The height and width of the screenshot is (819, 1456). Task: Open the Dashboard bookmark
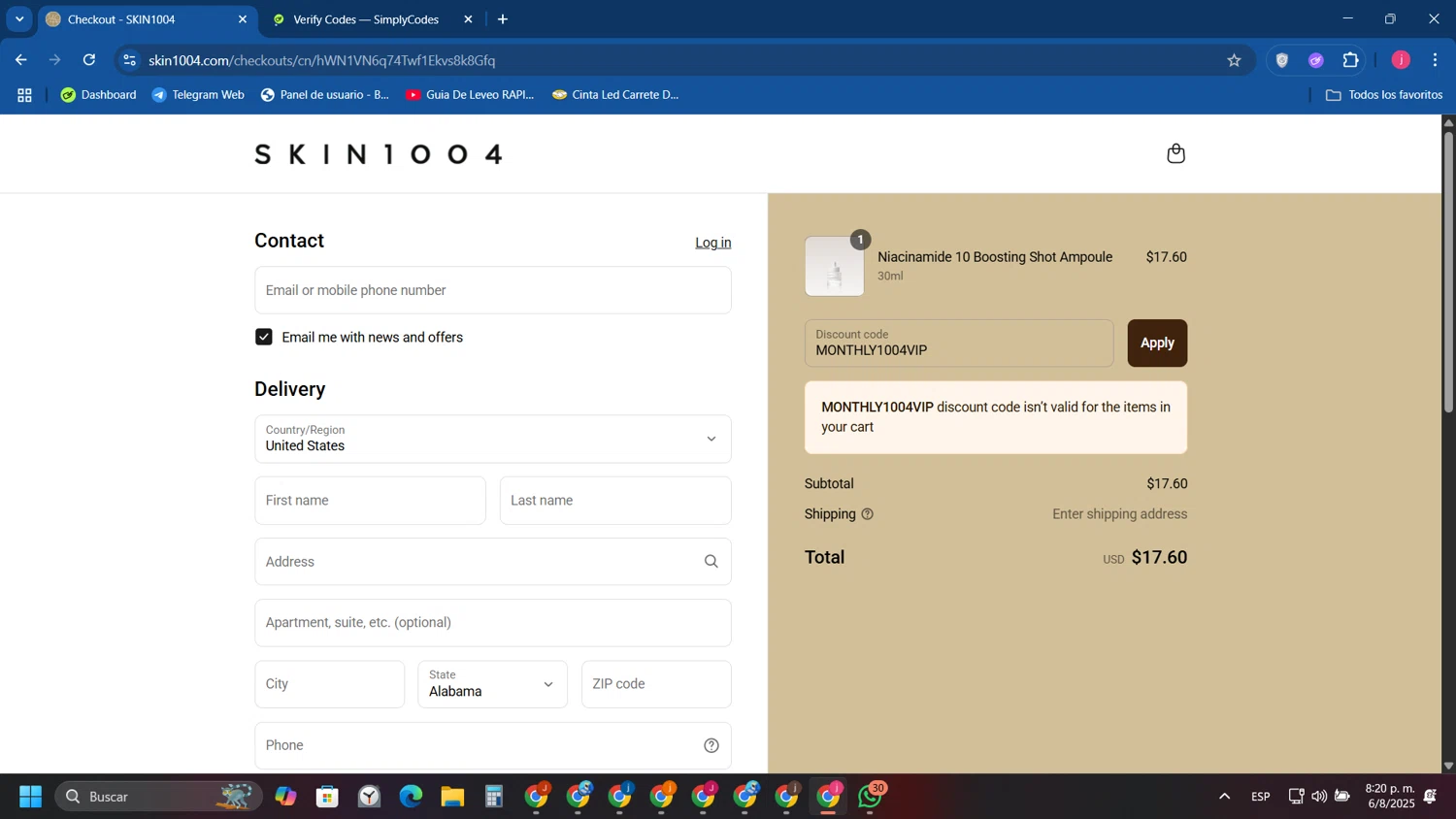click(98, 95)
